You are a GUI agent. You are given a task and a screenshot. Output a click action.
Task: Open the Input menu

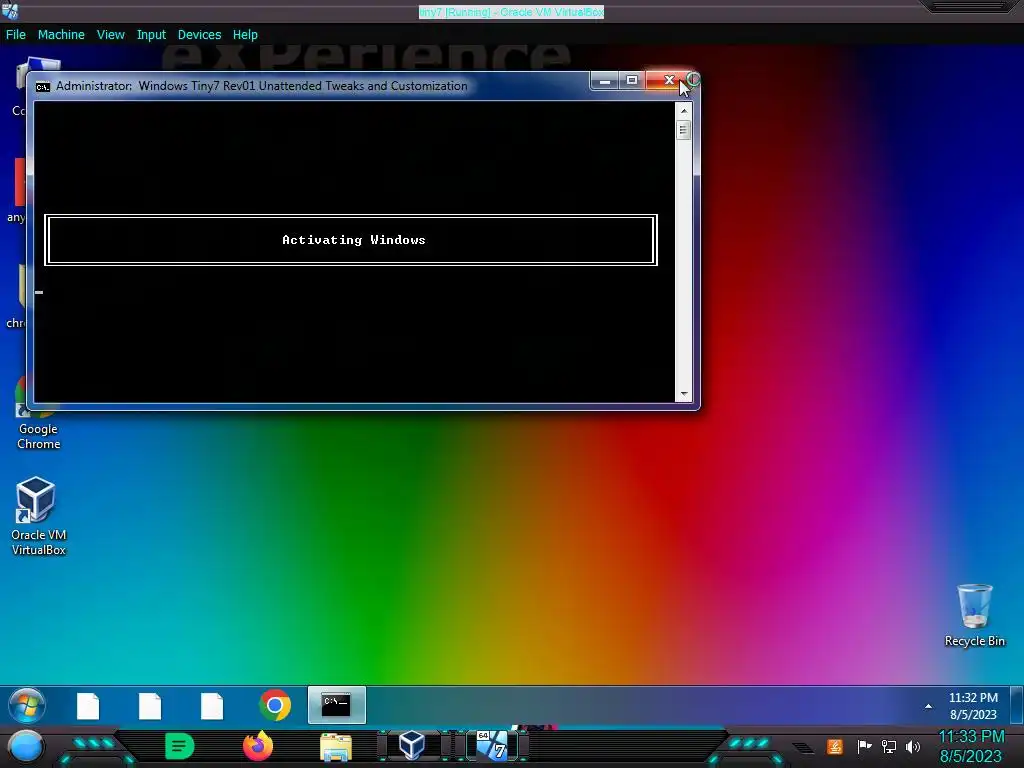coord(151,35)
